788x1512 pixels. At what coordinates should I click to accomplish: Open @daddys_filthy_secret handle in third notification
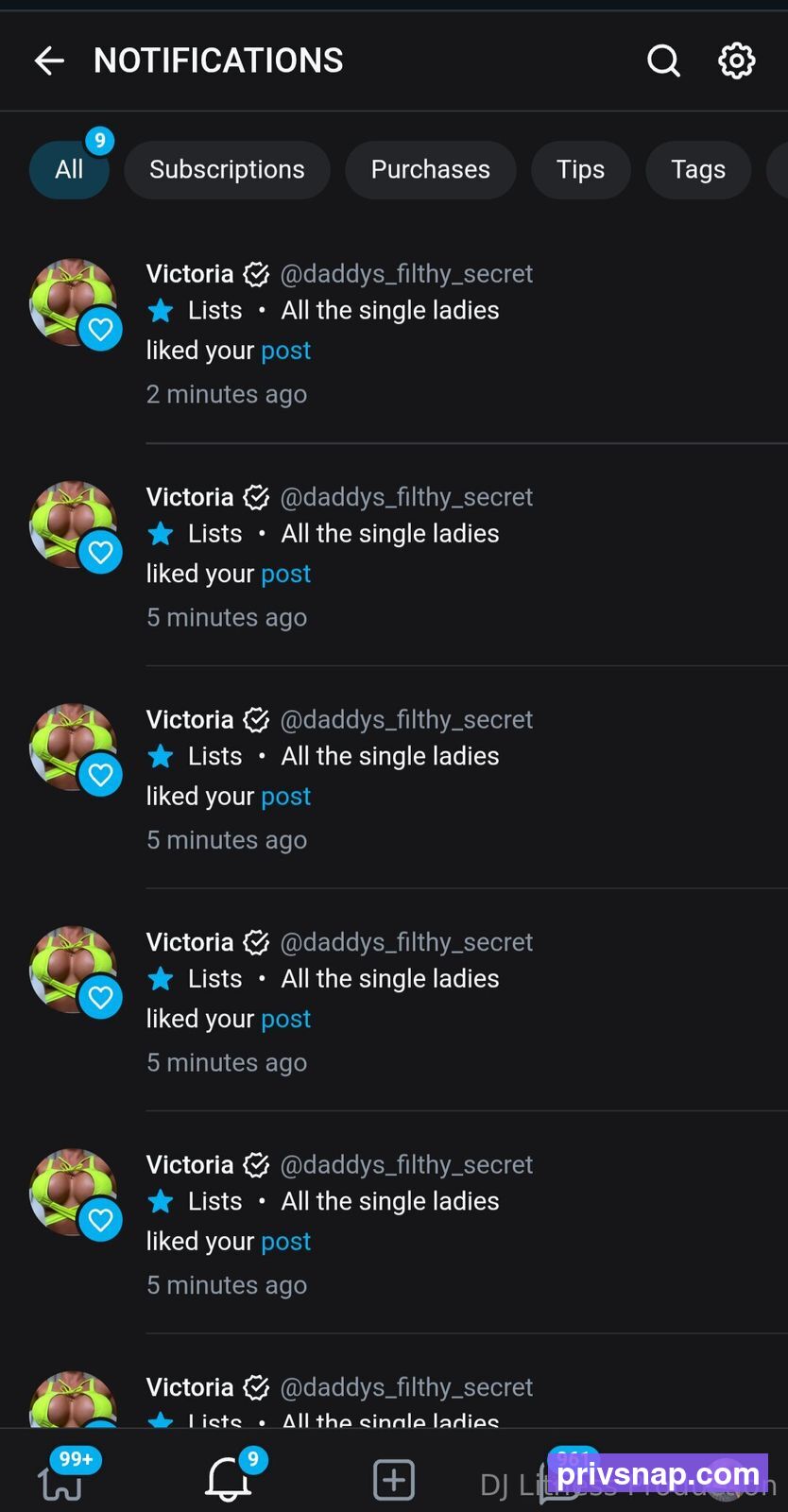406,720
